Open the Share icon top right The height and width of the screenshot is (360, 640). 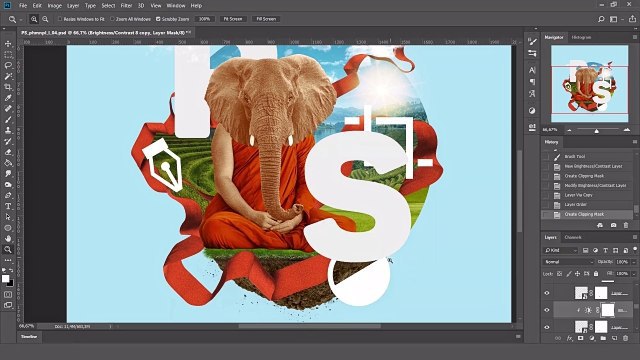coord(632,19)
